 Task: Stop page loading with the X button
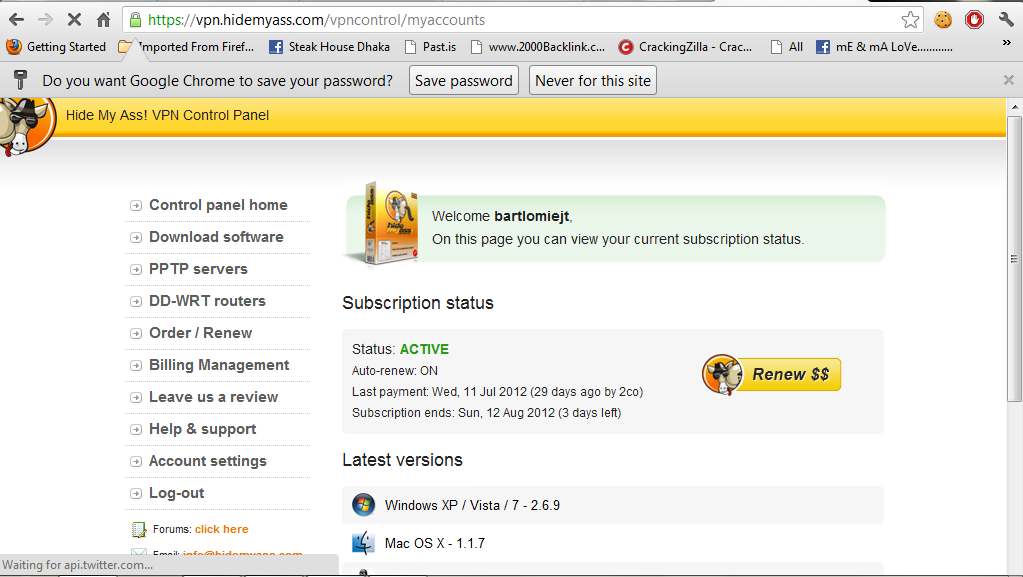tap(74, 20)
